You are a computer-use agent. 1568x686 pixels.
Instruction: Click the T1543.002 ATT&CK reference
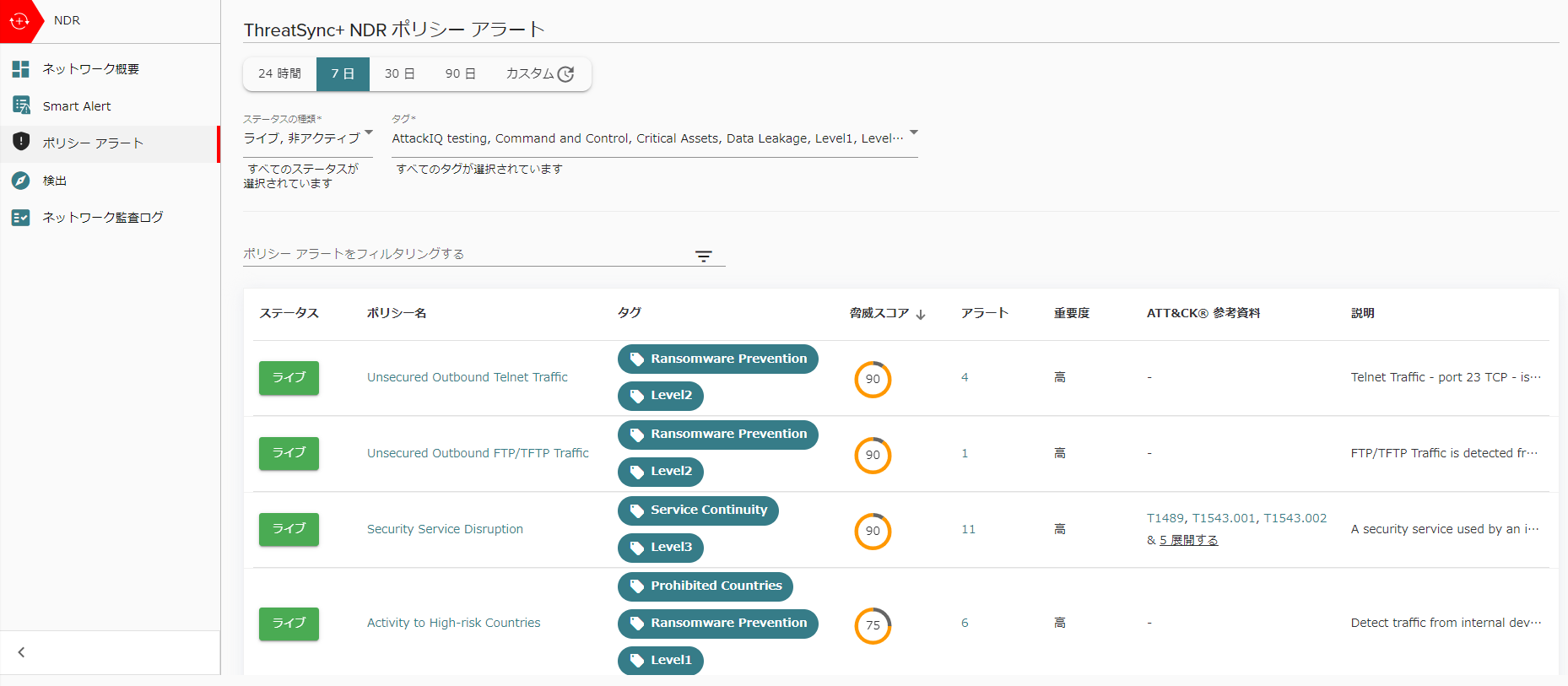pos(1295,518)
